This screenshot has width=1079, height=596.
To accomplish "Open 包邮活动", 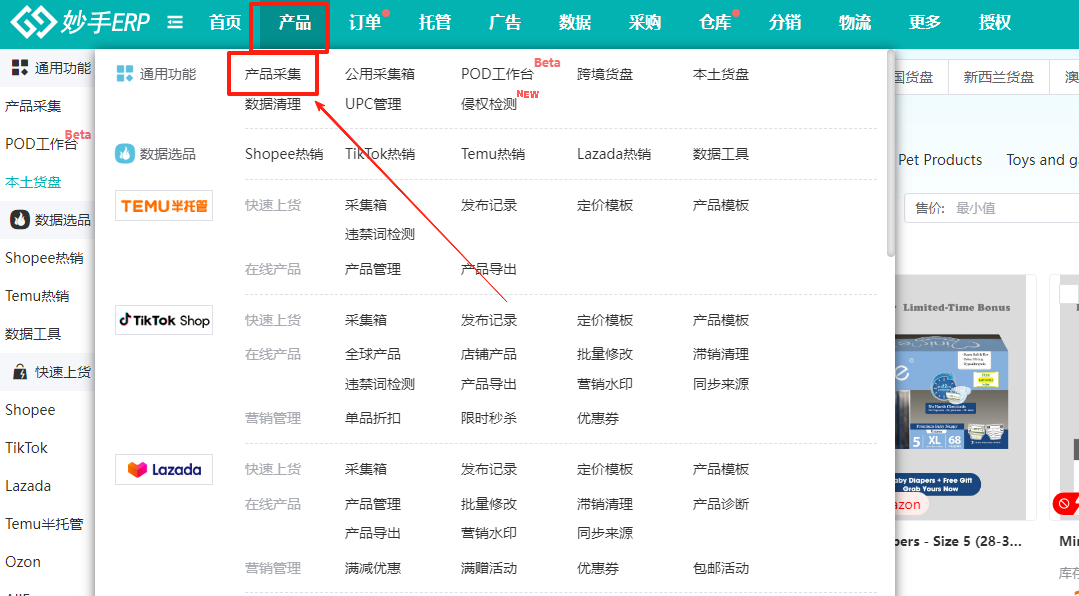I will point(720,568).
